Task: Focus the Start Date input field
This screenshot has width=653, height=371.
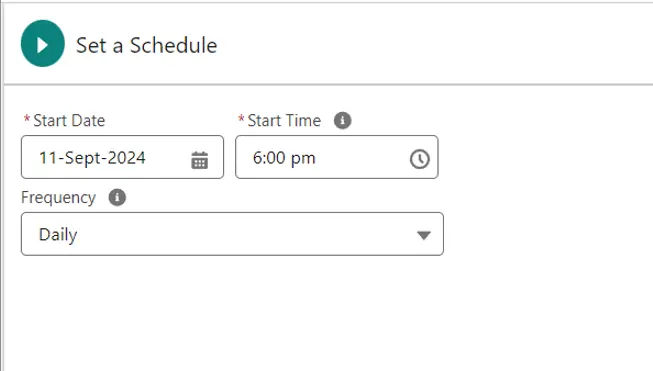Action: (x=122, y=157)
